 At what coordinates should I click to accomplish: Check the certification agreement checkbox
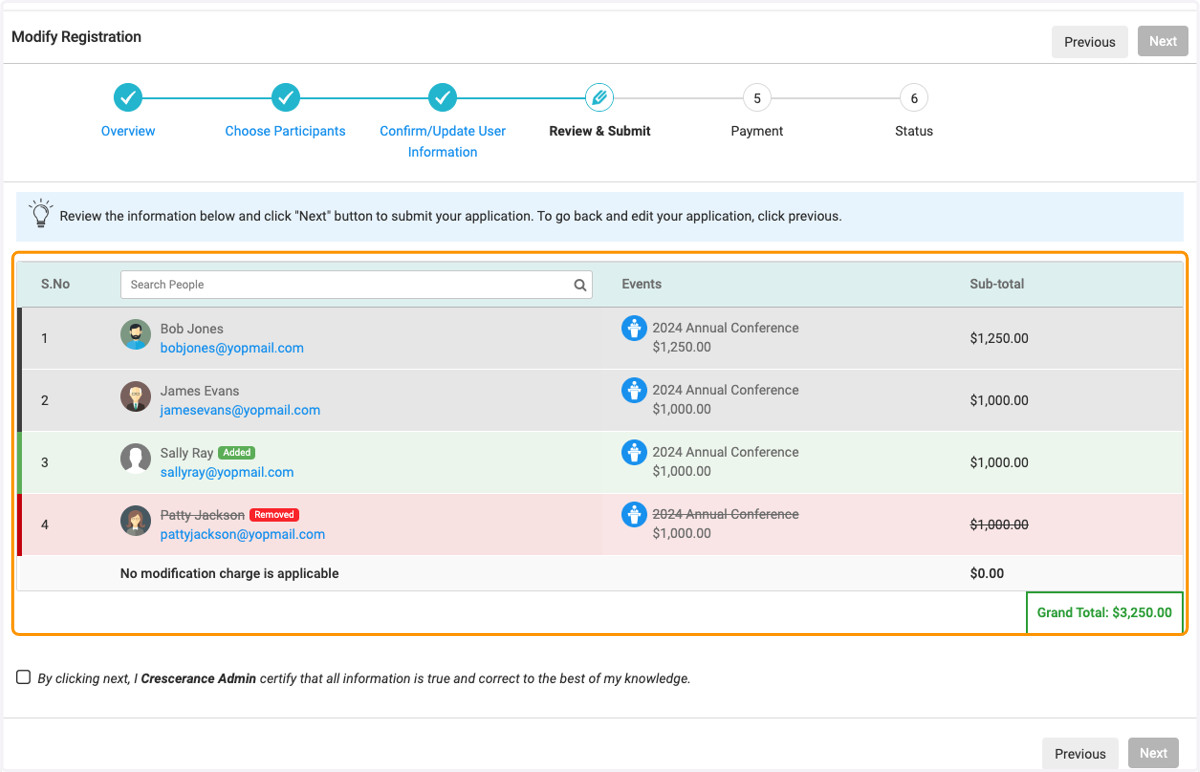point(23,677)
